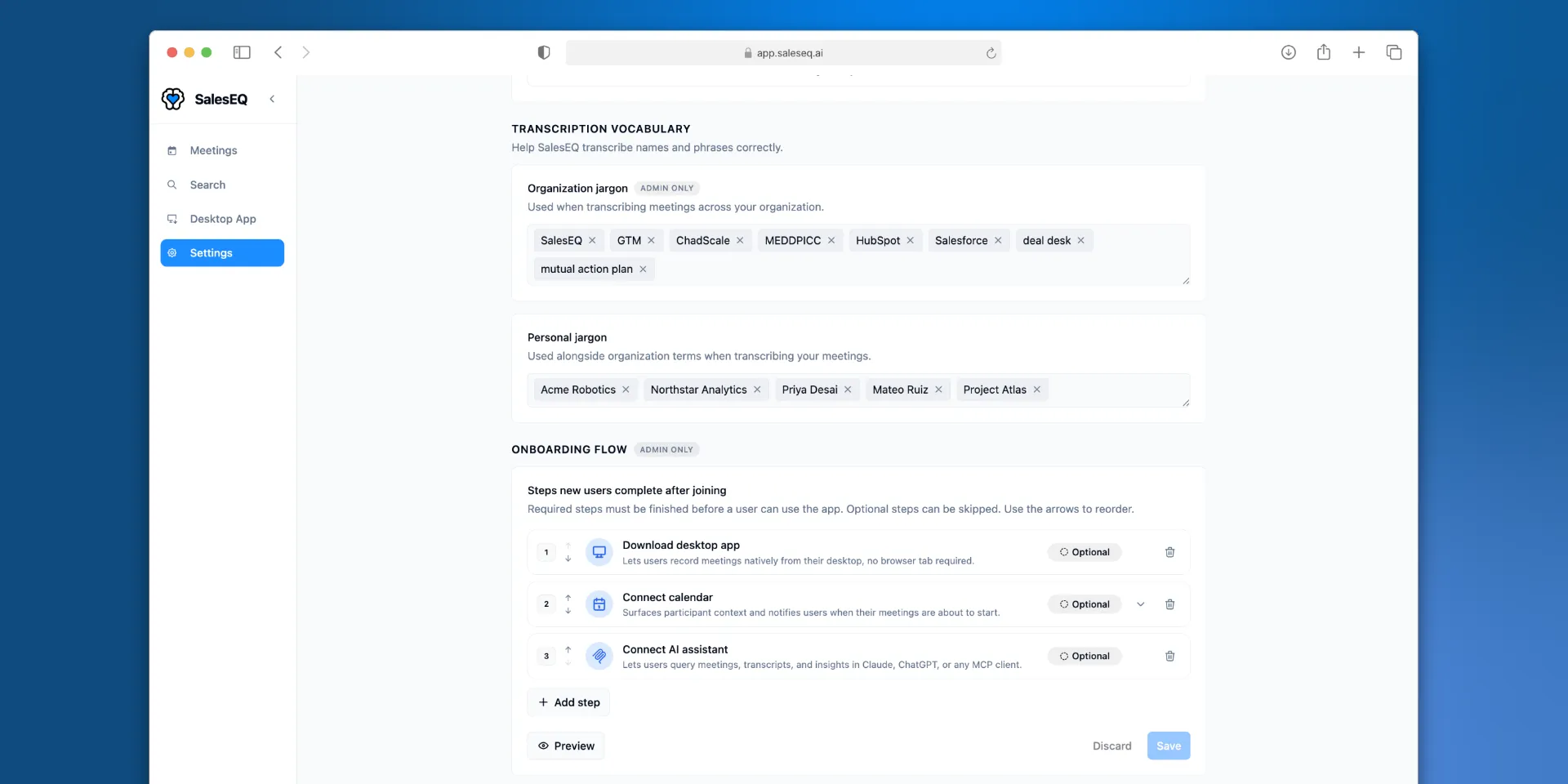The height and width of the screenshot is (784, 1568).
Task: Move Download desktop app step down
Action: [x=568, y=559]
